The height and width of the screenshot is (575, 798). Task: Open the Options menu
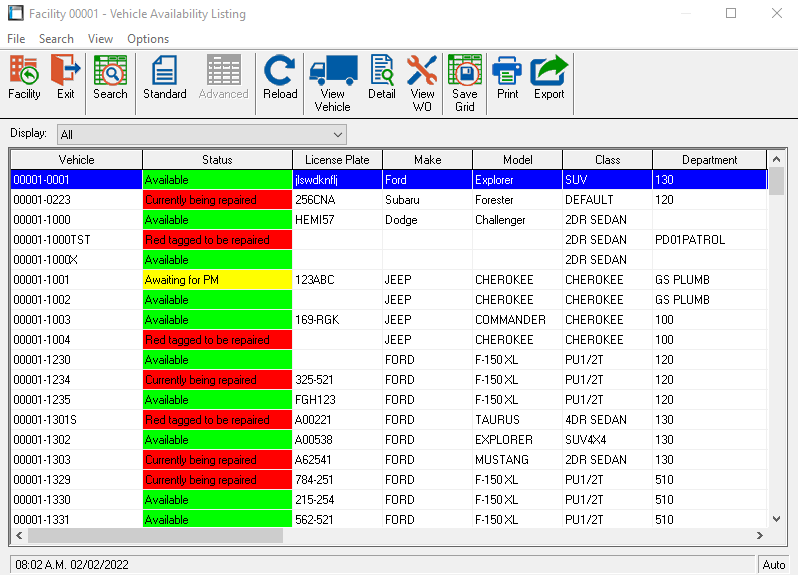148,39
